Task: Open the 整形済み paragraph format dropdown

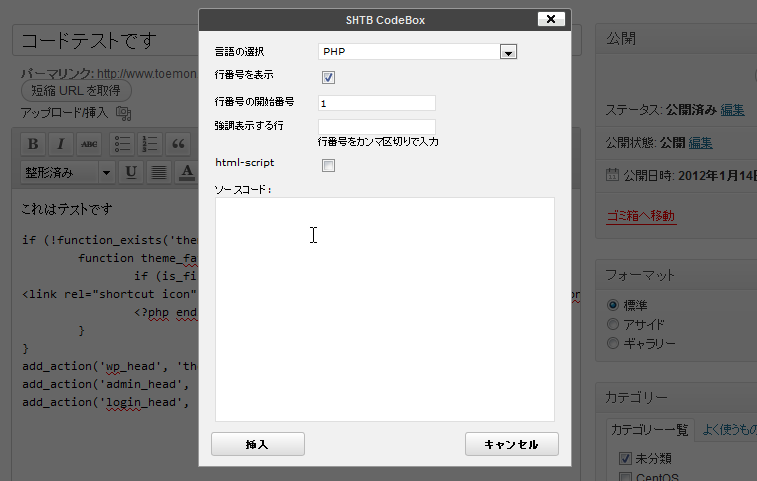Action: click(68, 172)
